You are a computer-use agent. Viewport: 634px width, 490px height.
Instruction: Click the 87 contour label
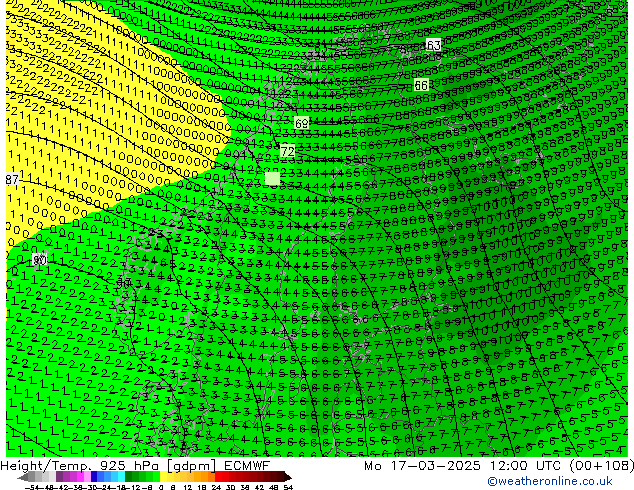12,180
